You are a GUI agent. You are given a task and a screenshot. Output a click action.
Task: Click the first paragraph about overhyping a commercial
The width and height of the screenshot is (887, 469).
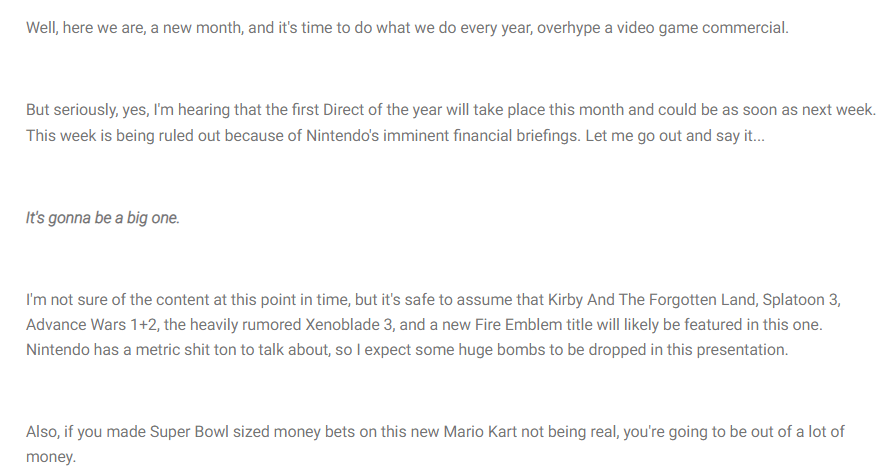(407, 28)
